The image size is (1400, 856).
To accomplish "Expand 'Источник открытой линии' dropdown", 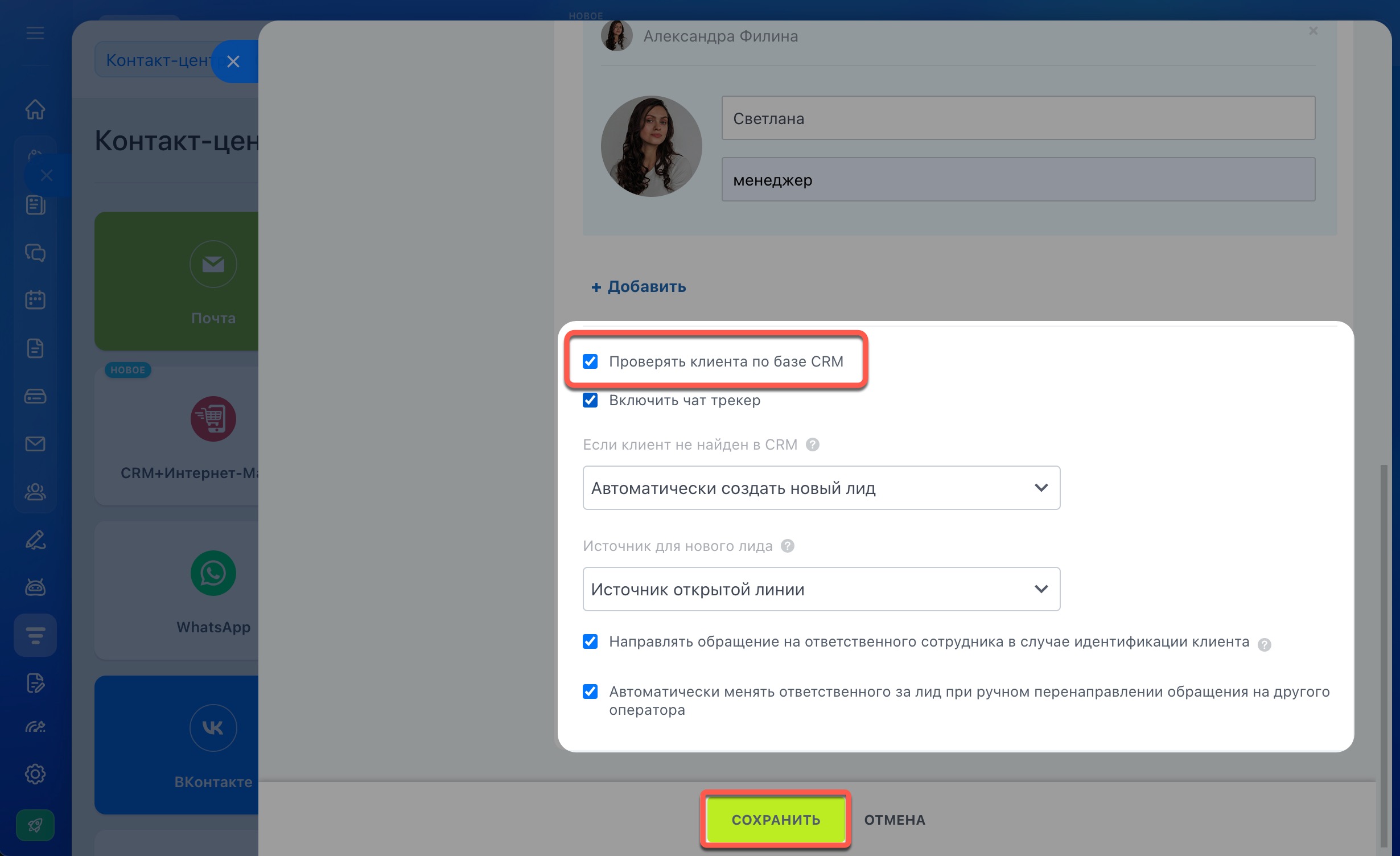I will (821, 589).
